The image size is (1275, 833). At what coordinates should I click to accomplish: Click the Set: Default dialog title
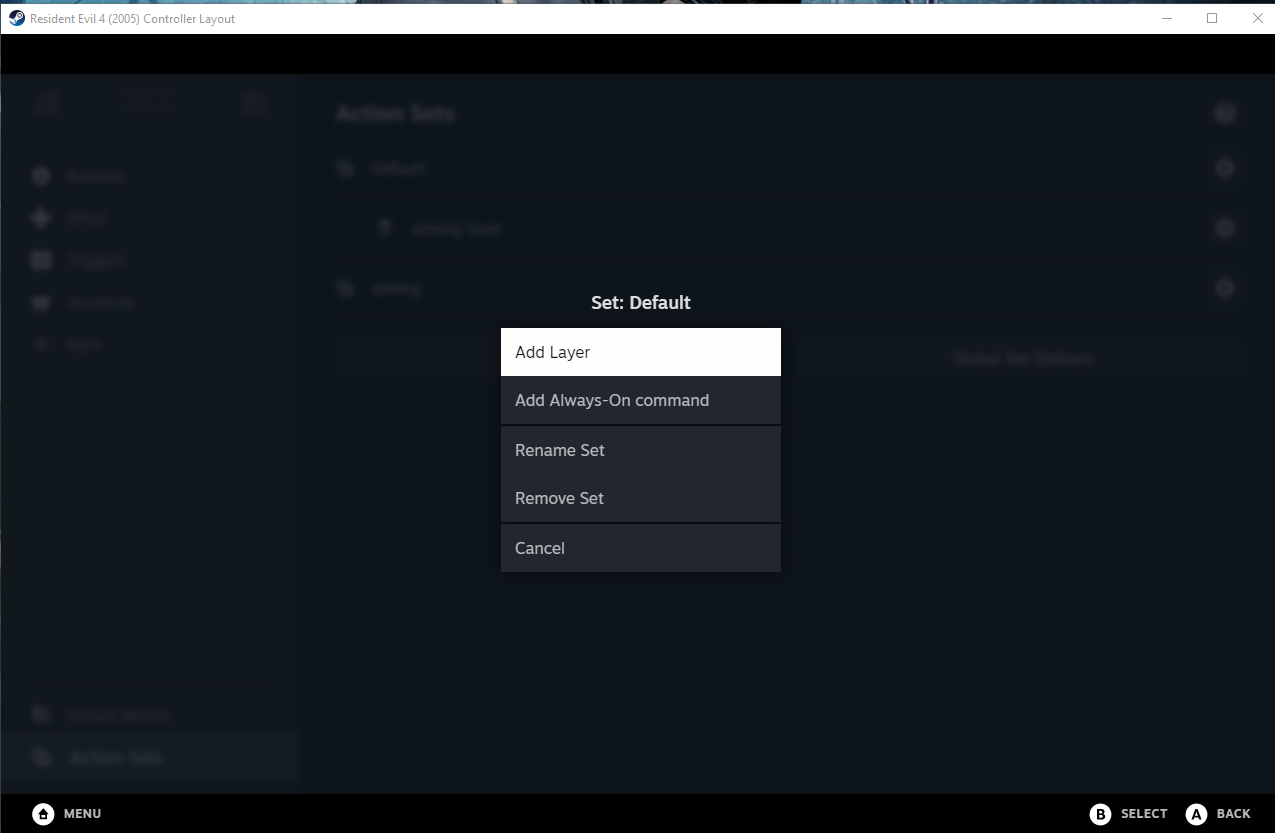click(x=641, y=302)
